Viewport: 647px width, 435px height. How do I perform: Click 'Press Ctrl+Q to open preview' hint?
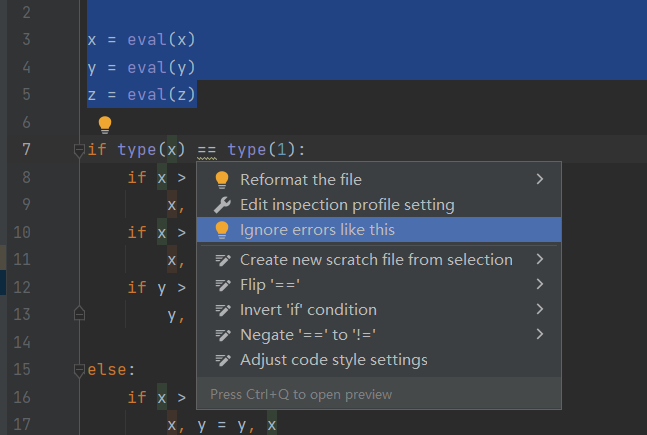pyautogui.click(x=301, y=395)
